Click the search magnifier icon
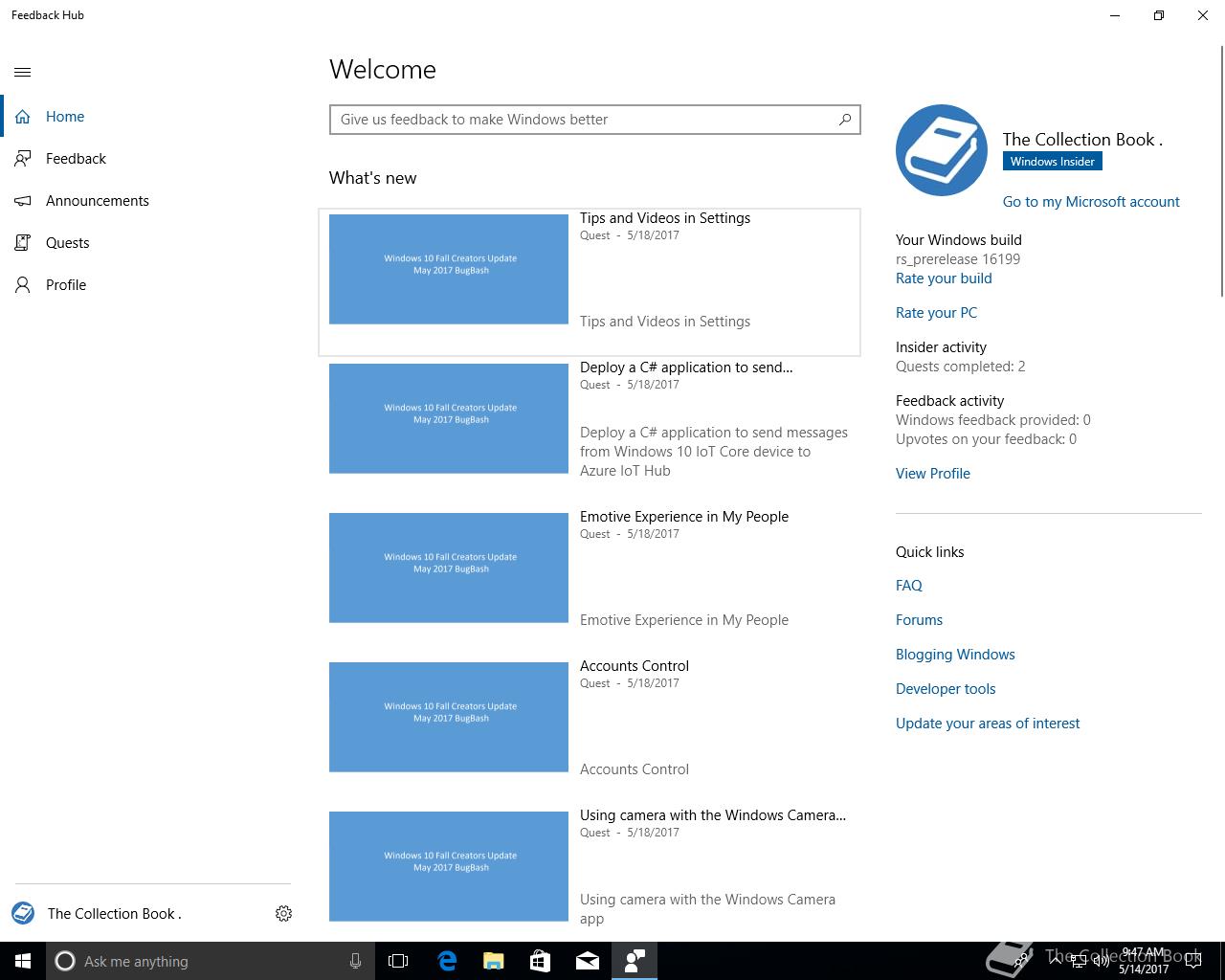Image resolution: width=1225 pixels, height=980 pixels. tap(845, 120)
